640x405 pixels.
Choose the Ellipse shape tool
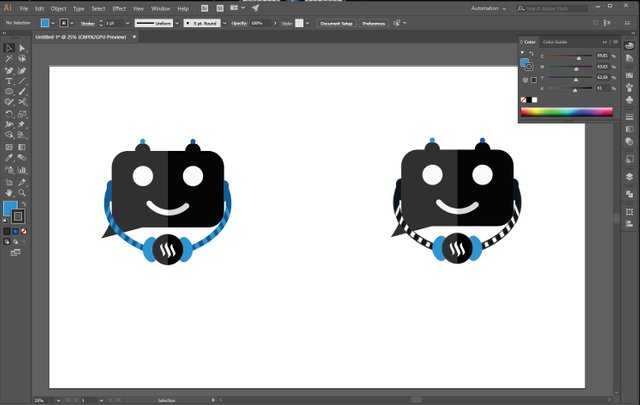(x=9, y=91)
